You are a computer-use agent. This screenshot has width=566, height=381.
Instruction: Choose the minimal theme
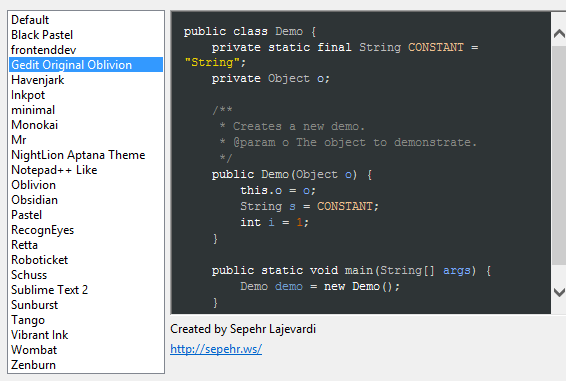tap(86, 110)
